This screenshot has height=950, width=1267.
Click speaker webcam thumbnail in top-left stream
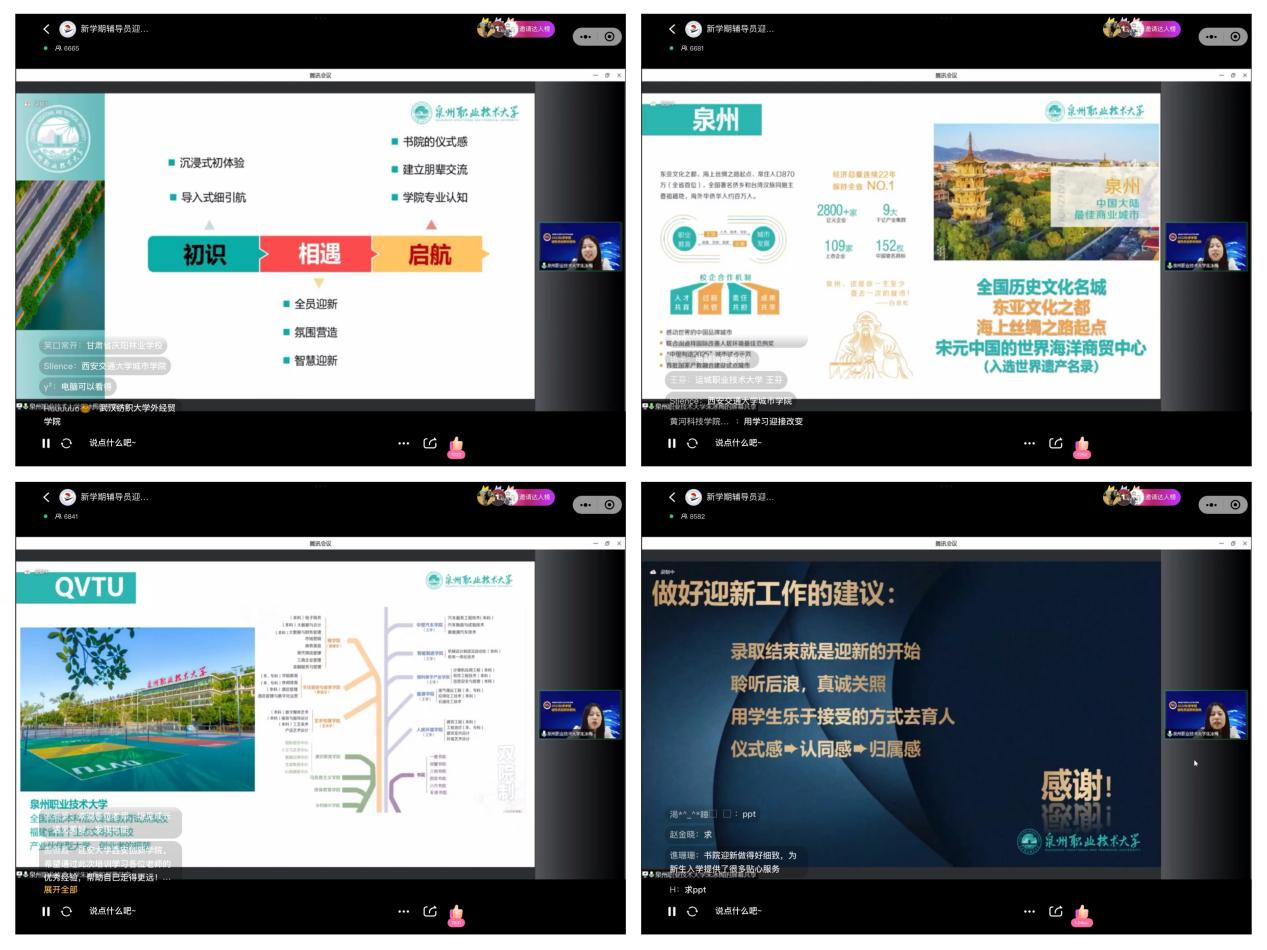coord(580,246)
